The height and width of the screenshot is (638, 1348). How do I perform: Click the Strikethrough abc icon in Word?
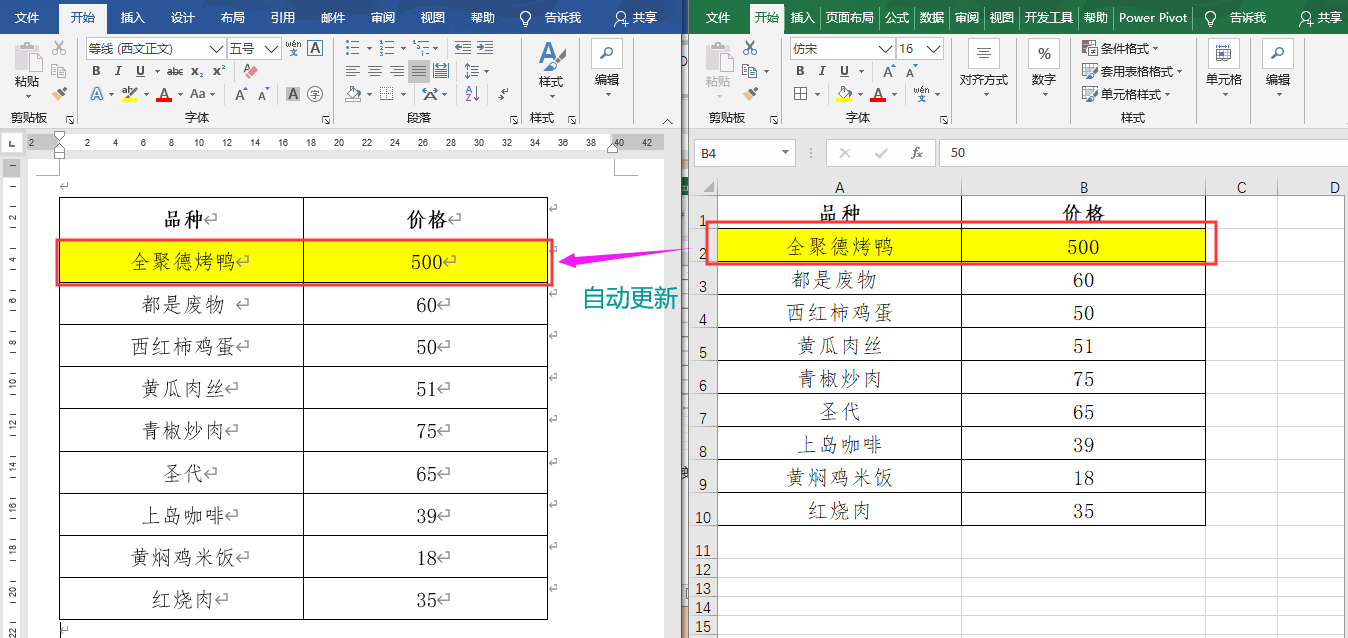coord(175,71)
